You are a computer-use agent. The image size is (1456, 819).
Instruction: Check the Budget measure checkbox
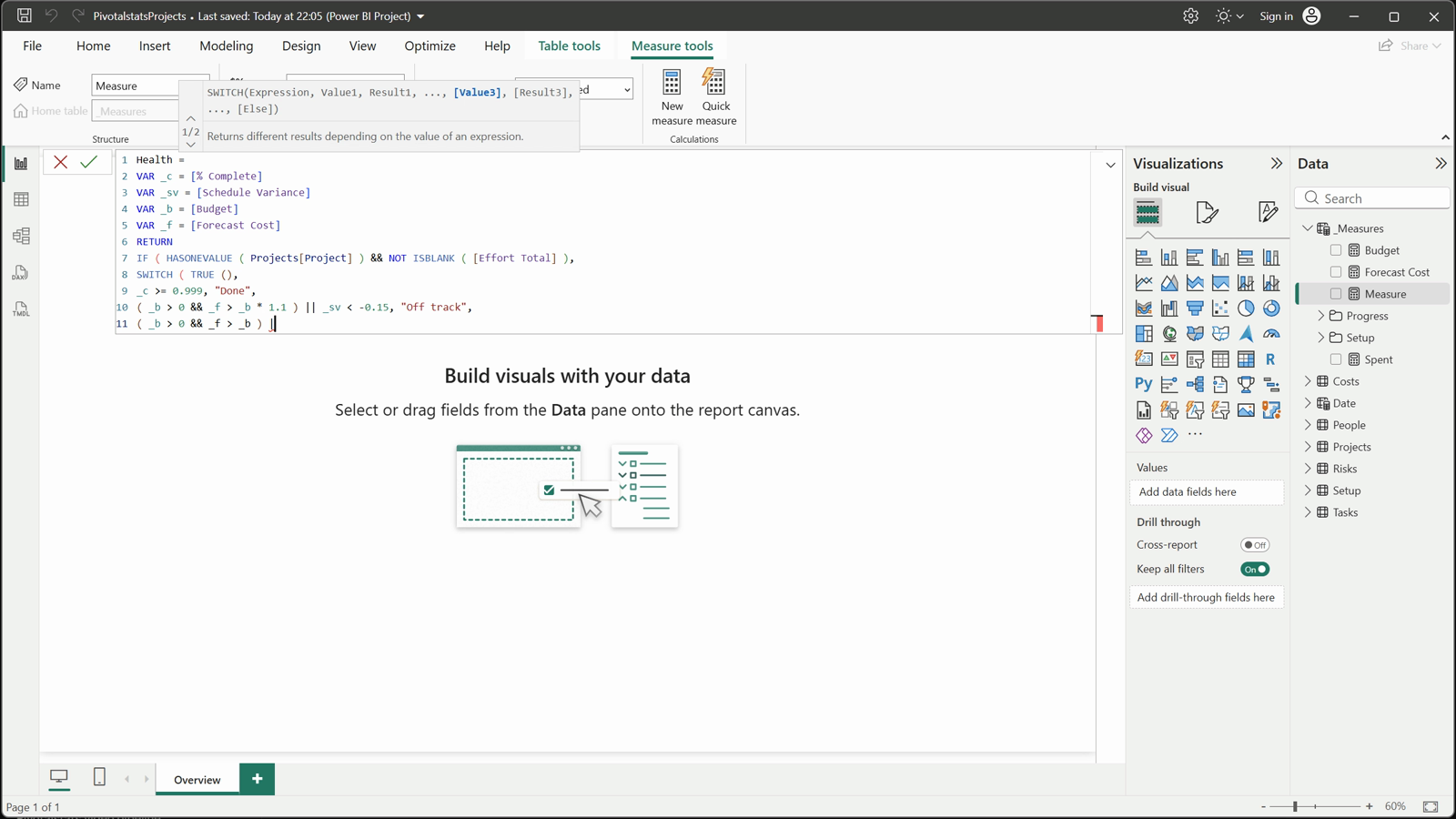(1336, 250)
